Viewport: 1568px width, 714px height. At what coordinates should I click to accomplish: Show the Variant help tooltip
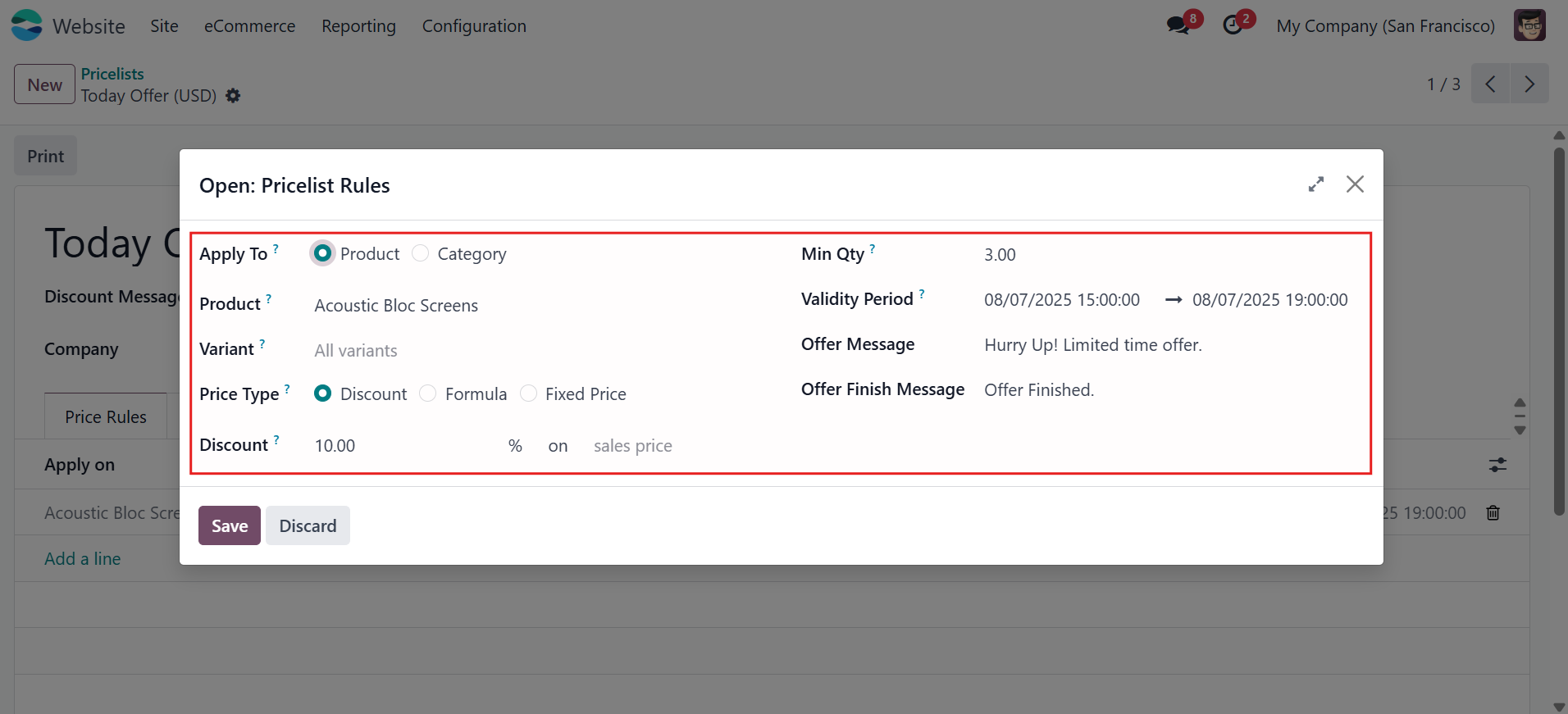point(262,343)
